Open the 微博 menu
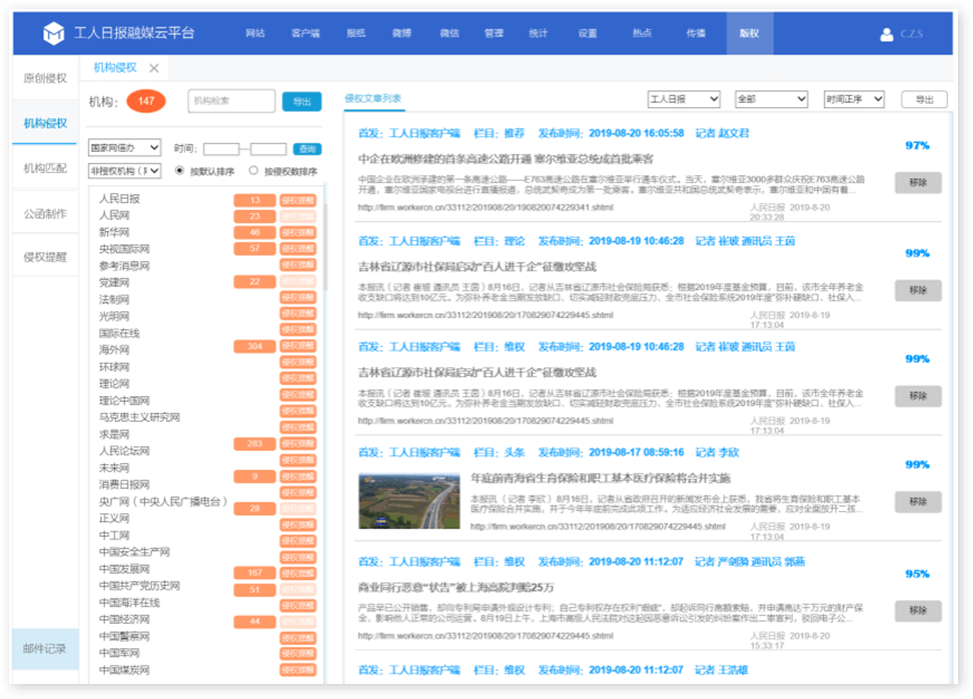Screen dimensions: 973x699 (x=402, y=34)
